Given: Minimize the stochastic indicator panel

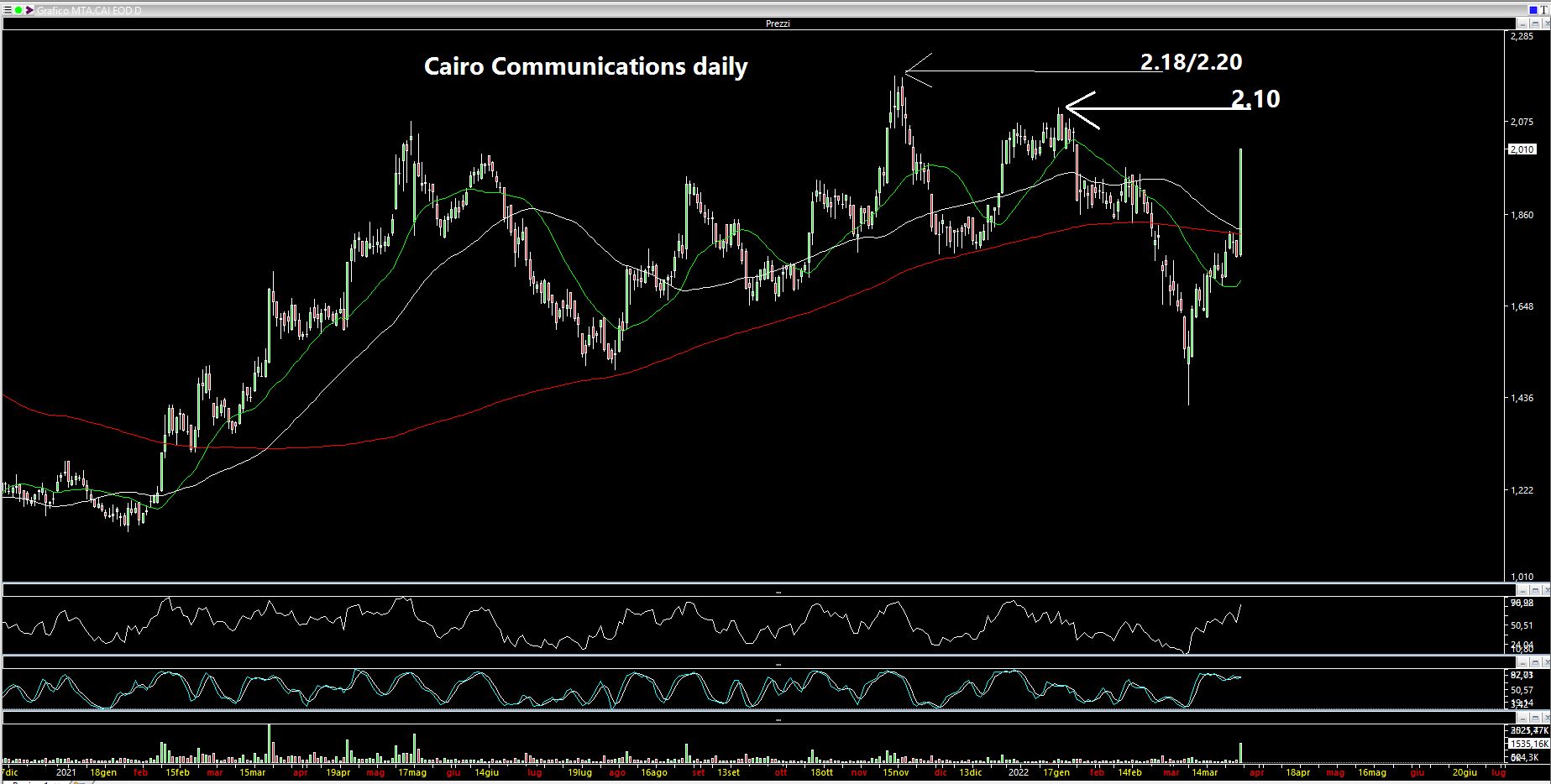Looking at the screenshot, I should 1522,662.
